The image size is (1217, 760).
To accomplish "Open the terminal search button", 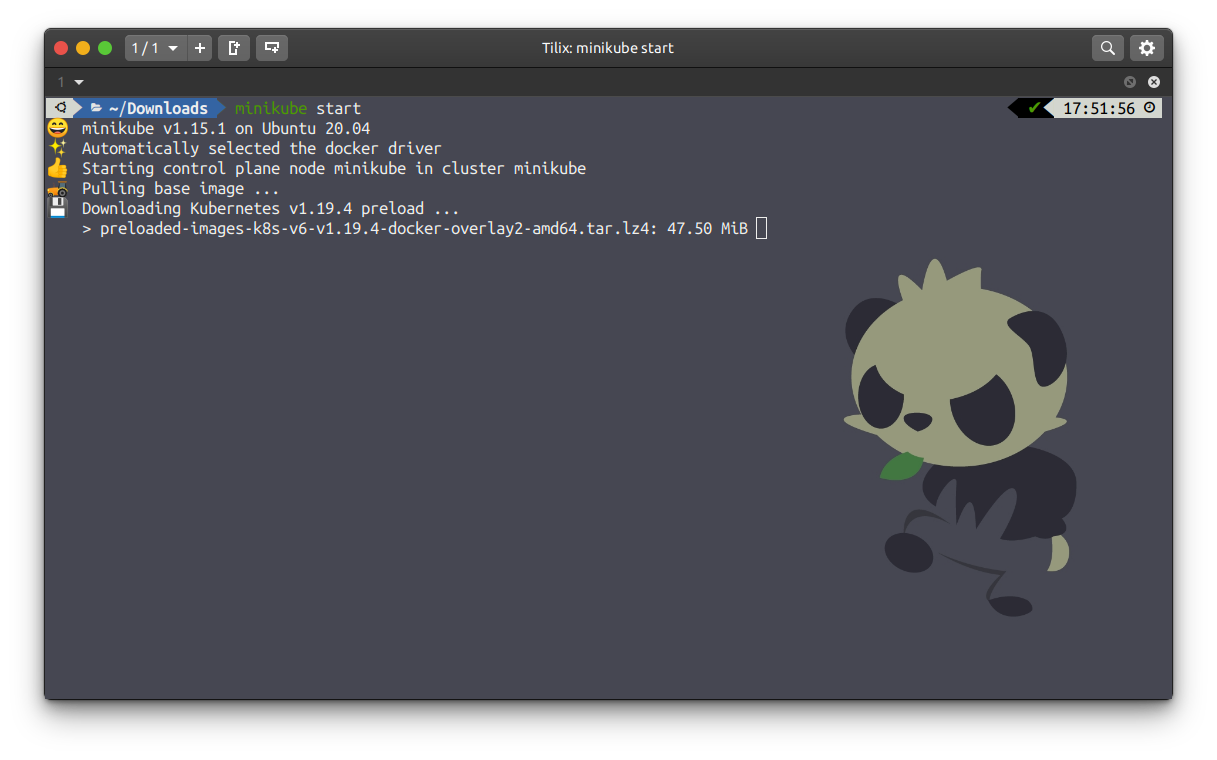I will click(x=1107, y=48).
